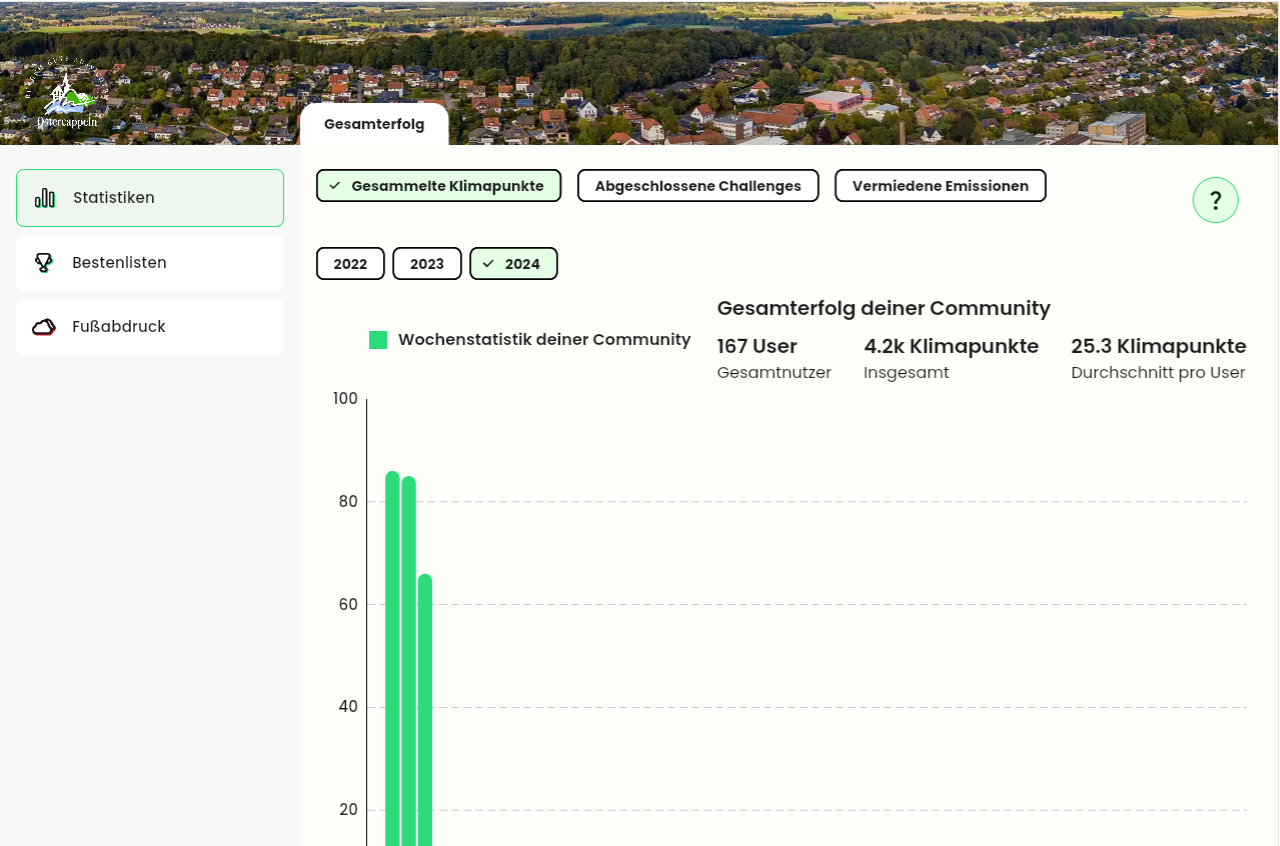Select the year 2022

[x=350, y=264]
